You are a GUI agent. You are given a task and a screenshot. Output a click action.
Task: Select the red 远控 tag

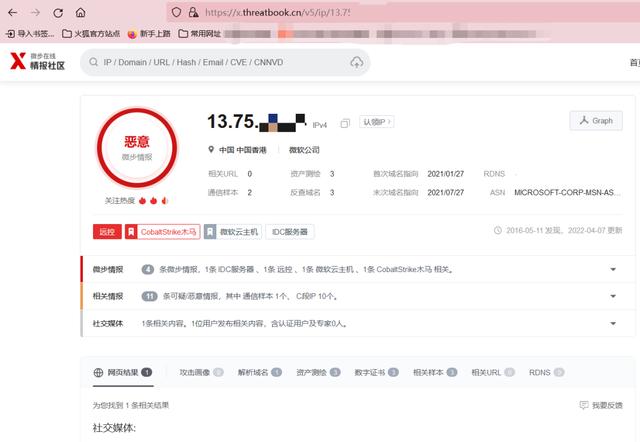pyautogui.click(x=107, y=232)
